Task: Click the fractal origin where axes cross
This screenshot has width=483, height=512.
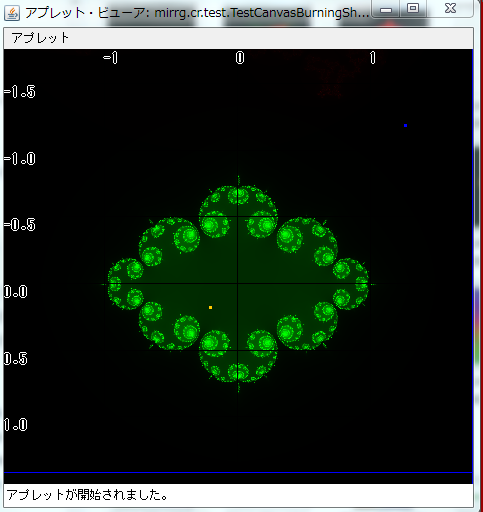Action: tap(238, 284)
